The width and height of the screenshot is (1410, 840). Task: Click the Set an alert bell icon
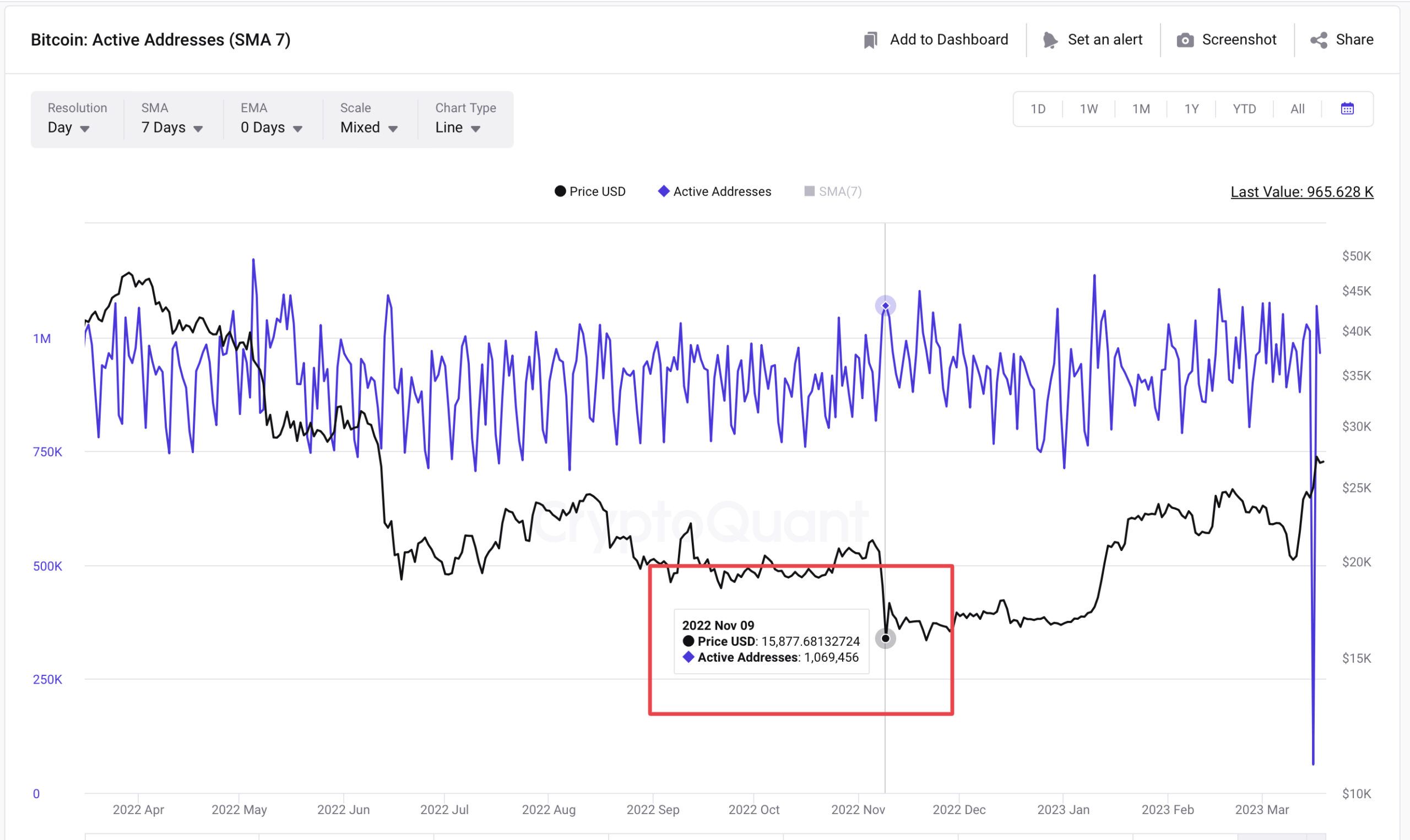[x=1050, y=40]
